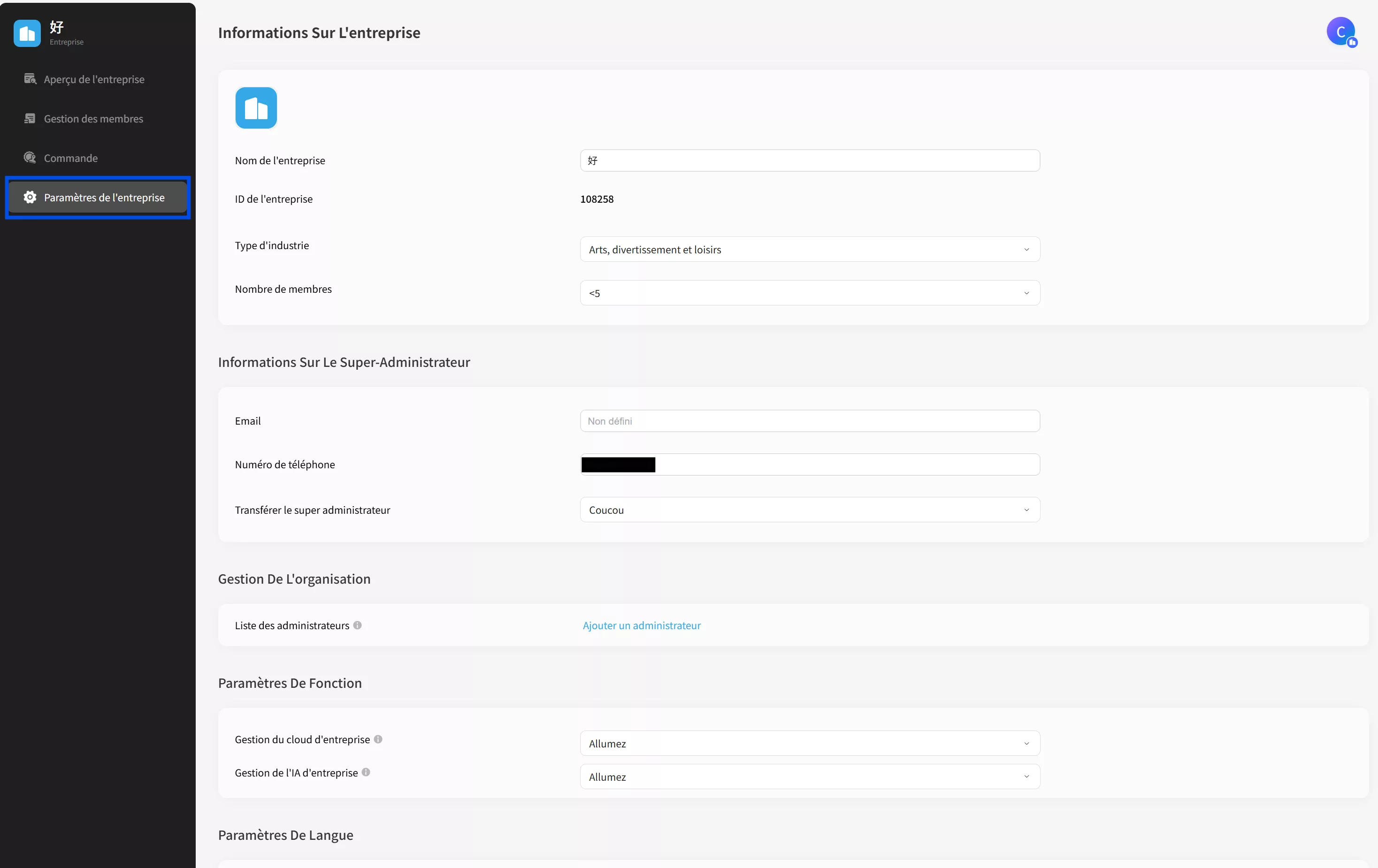Click info icon next to Gestion du cloud d'entreprise
The height and width of the screenshot is (868, 1378).
[378, 739]
